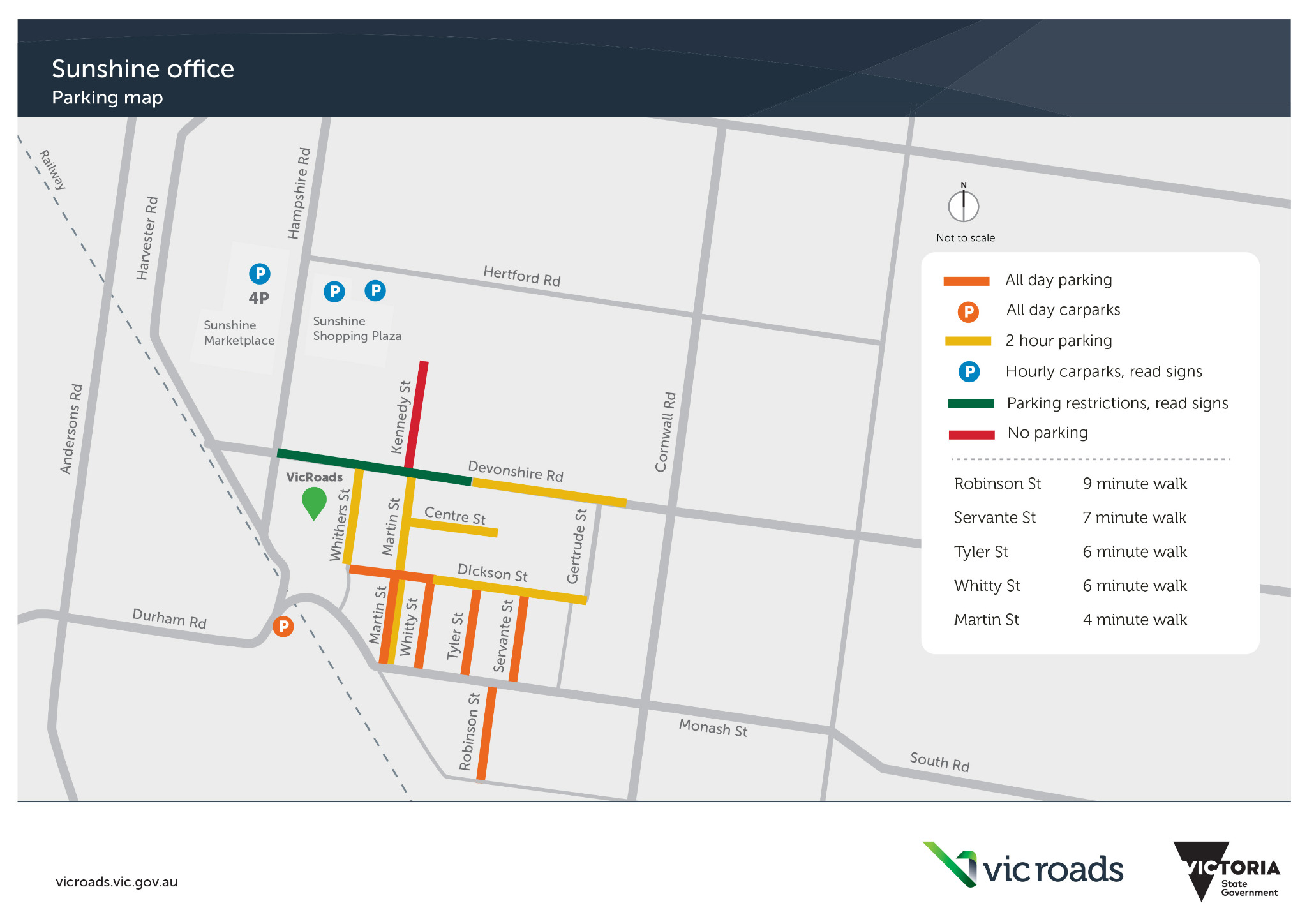Click the Parking map subtitle

[107, 98]
